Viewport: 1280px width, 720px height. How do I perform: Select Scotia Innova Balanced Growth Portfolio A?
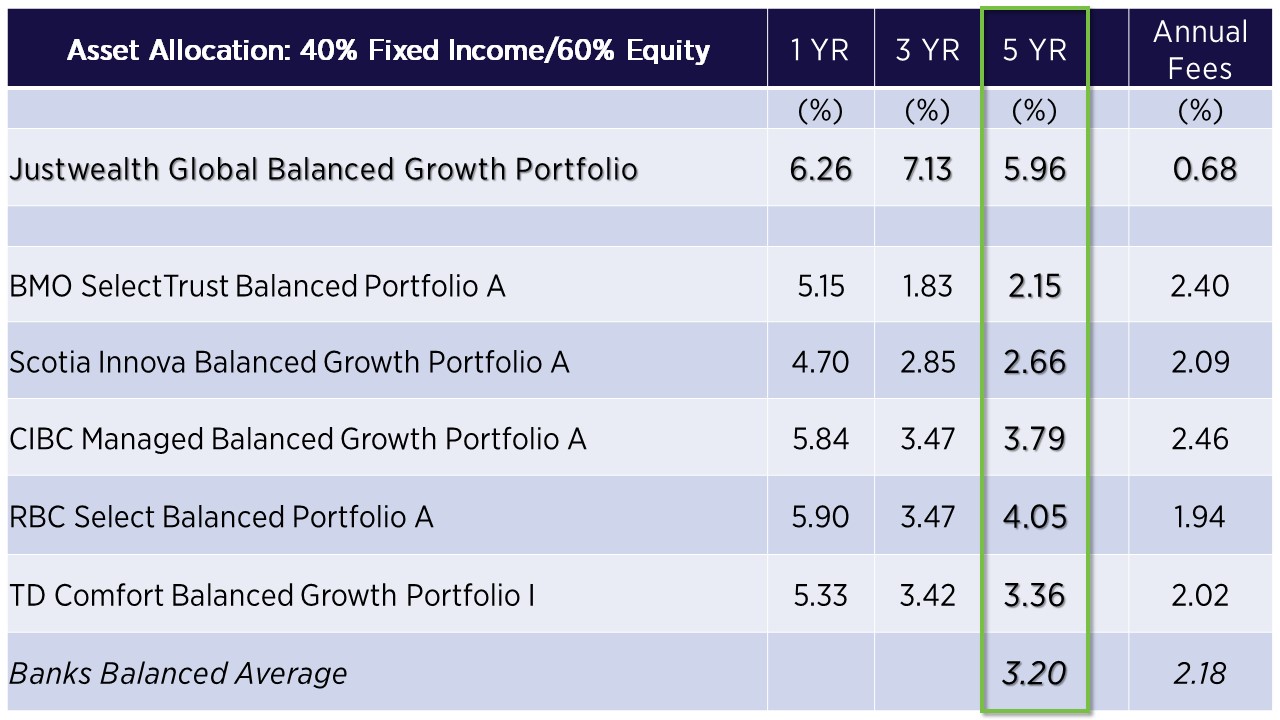(x=289, y=362)
